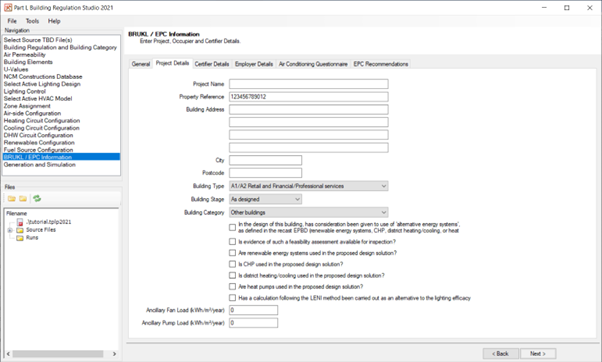Select 'Renewables Configuration' navigation item
Screen dimensions: 602x362
click(39, 142)
